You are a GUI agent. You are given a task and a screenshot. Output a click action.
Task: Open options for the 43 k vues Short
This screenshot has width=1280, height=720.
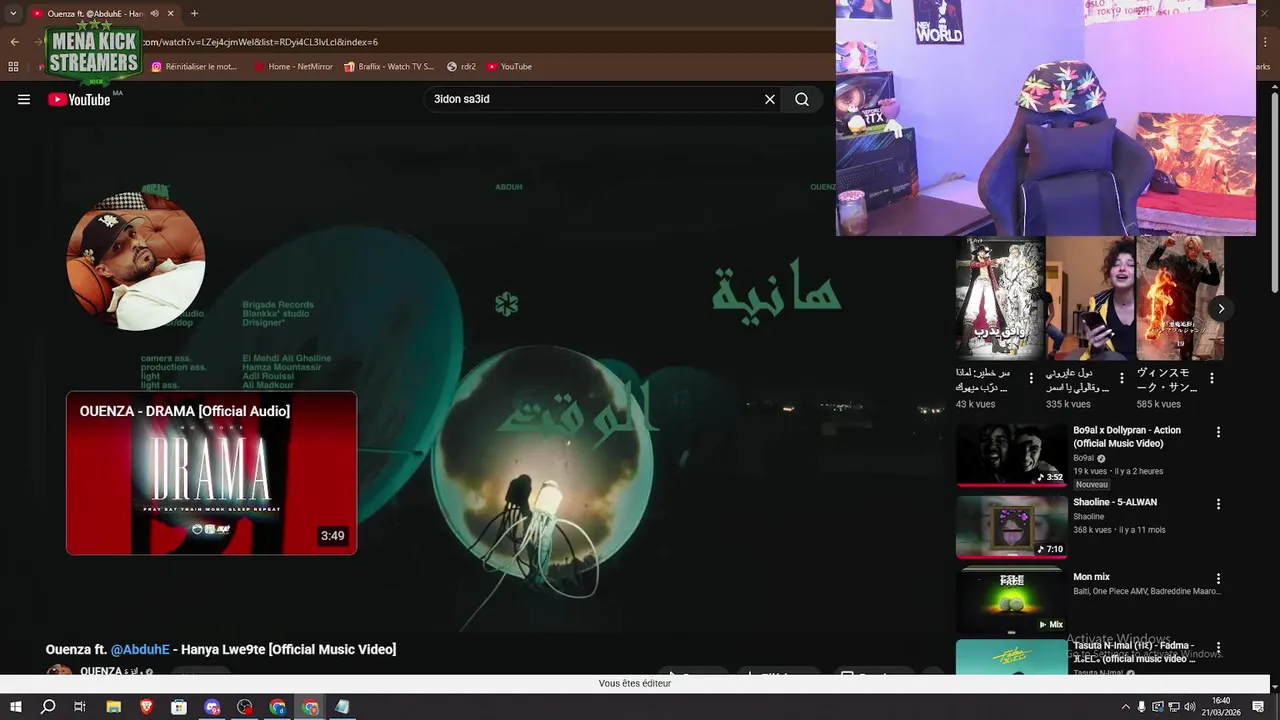pyautogui.click(x=1031, y=378)
